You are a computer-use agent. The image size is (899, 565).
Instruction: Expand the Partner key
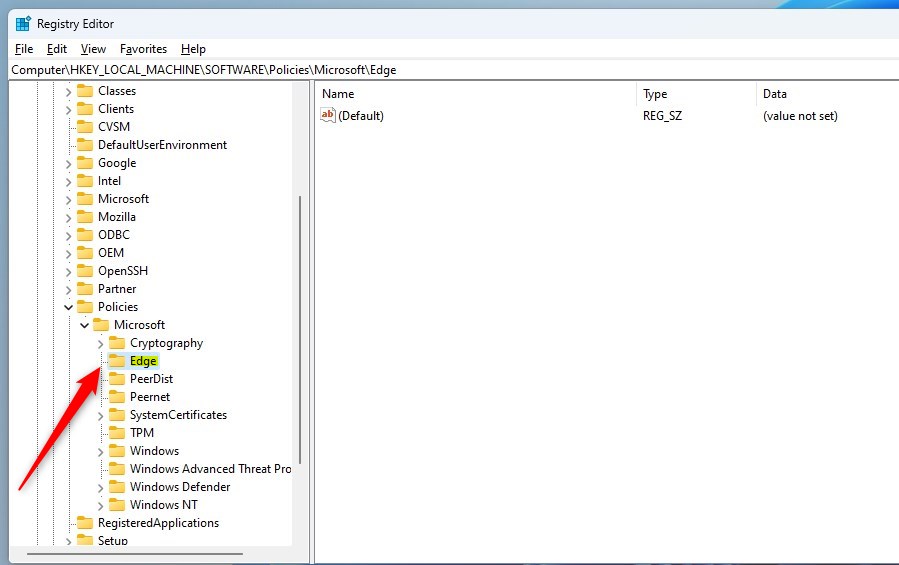68,290
